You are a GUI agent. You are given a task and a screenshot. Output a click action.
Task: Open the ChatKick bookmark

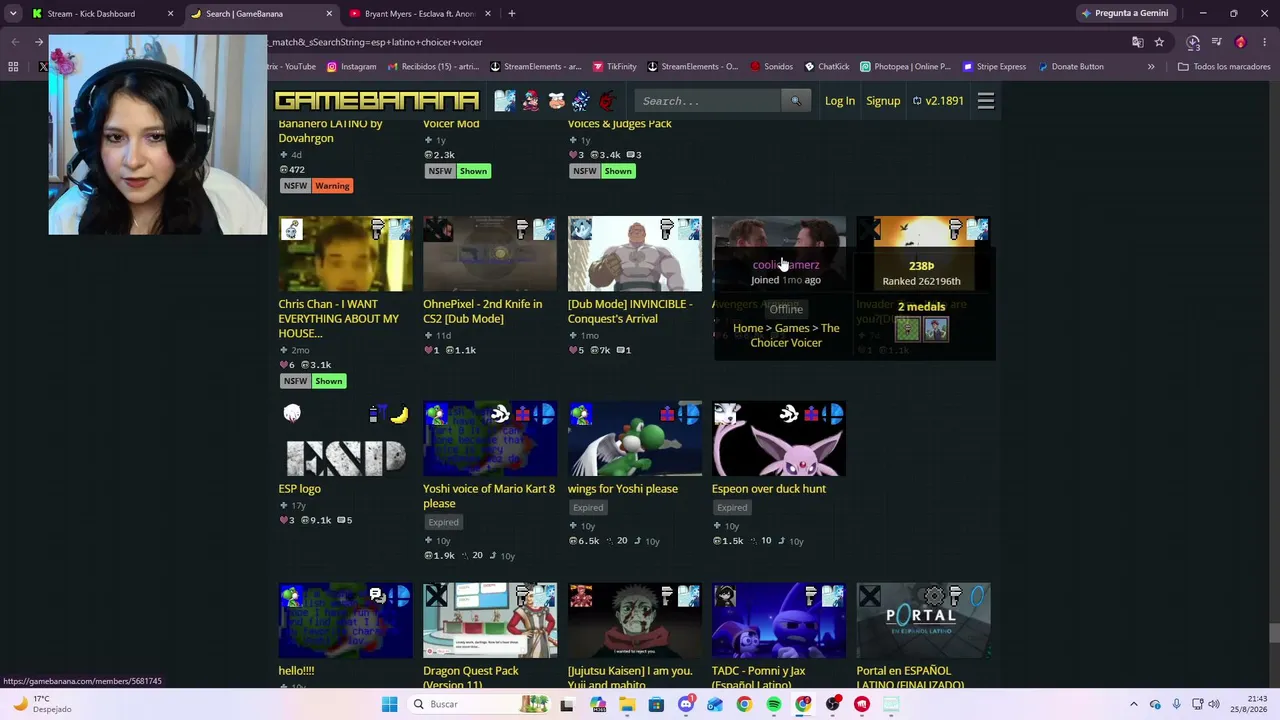[x=826, y=67]
